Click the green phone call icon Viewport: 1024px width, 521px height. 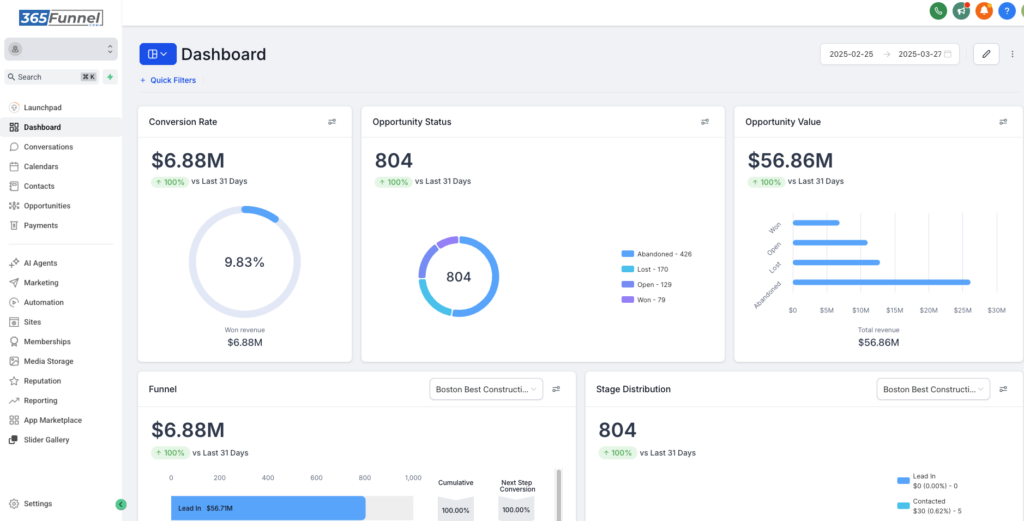coord(938,10)
